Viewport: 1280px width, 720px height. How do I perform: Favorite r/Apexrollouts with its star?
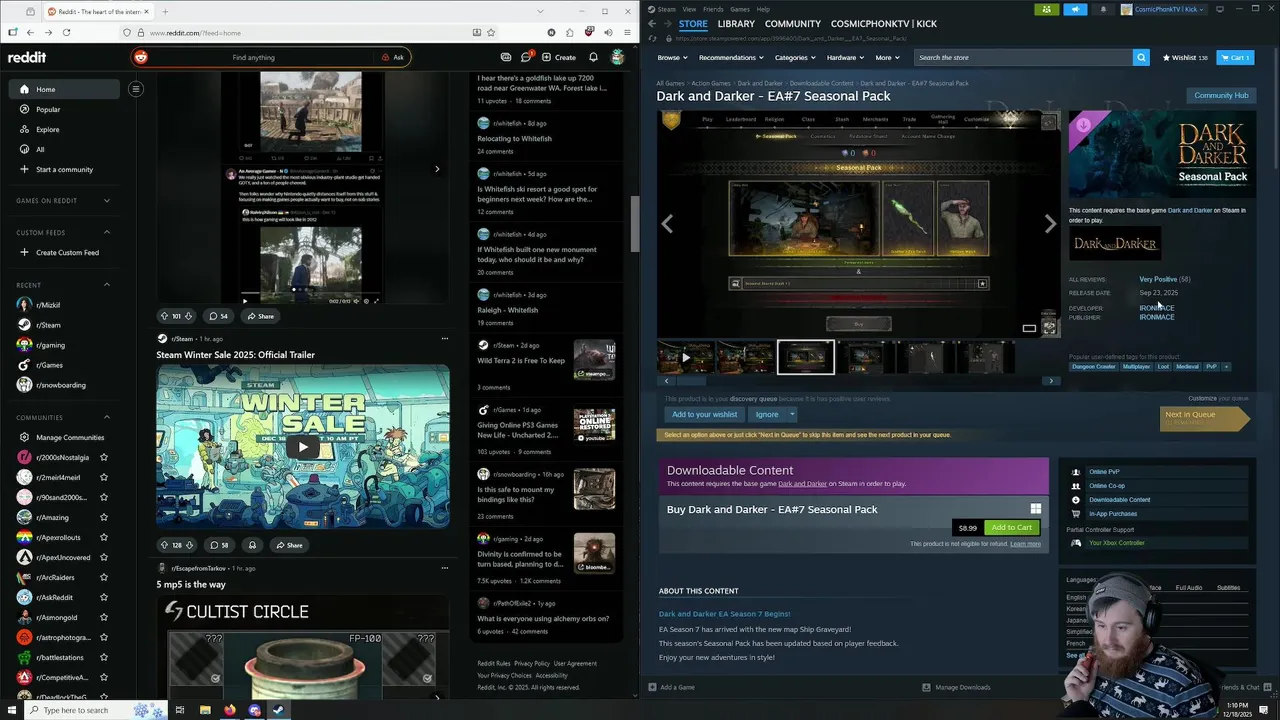(x=104, y=537)
